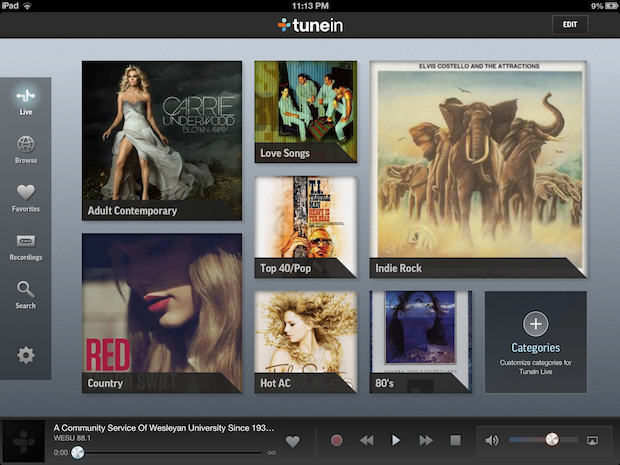Click the volume slider knob

tap(552, 440)
